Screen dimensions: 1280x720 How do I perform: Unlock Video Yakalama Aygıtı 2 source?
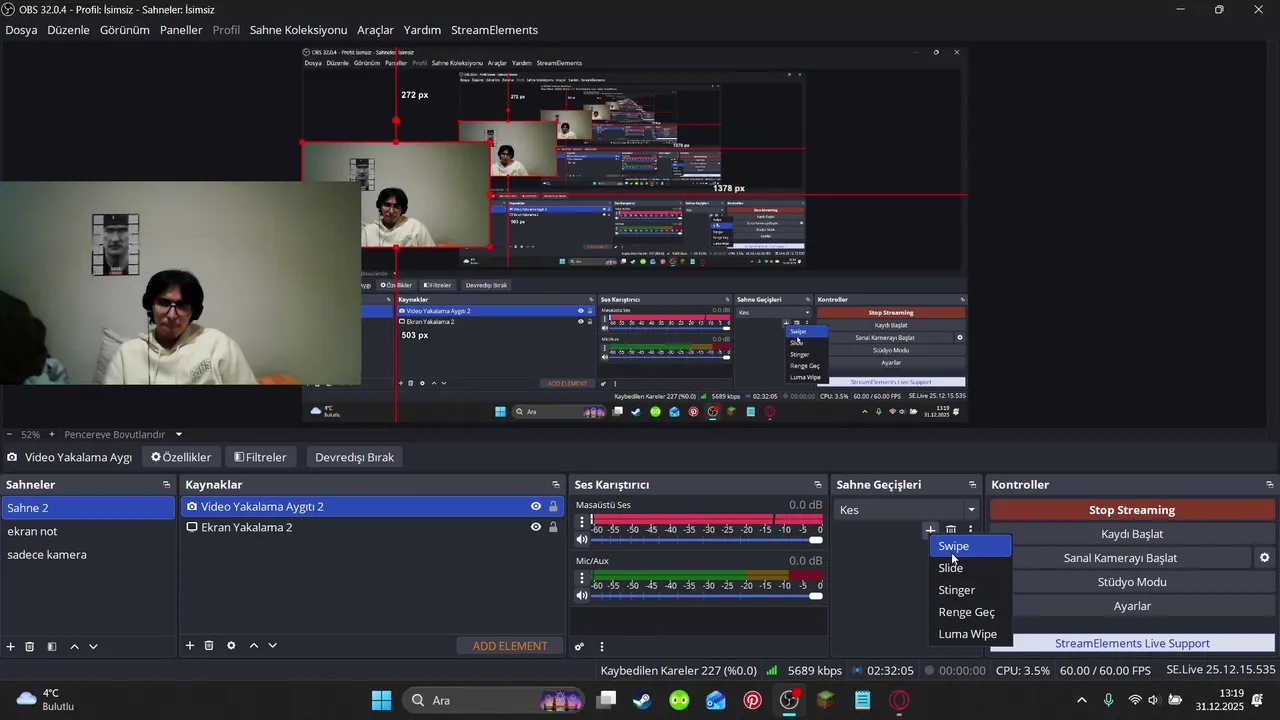(x=553, y=507)
